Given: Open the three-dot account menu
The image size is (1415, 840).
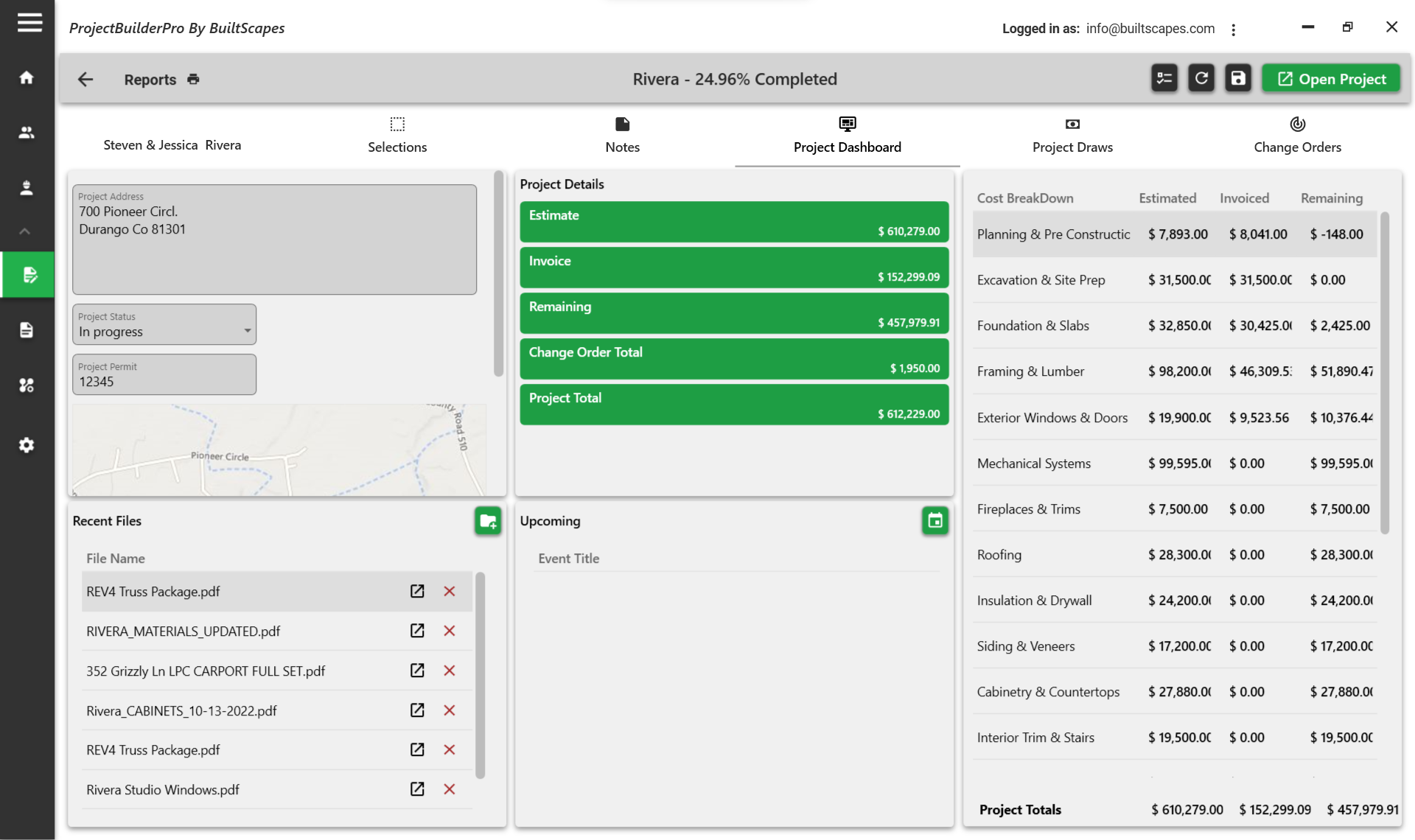Looking at the screenshot, I should (1233, 29).
